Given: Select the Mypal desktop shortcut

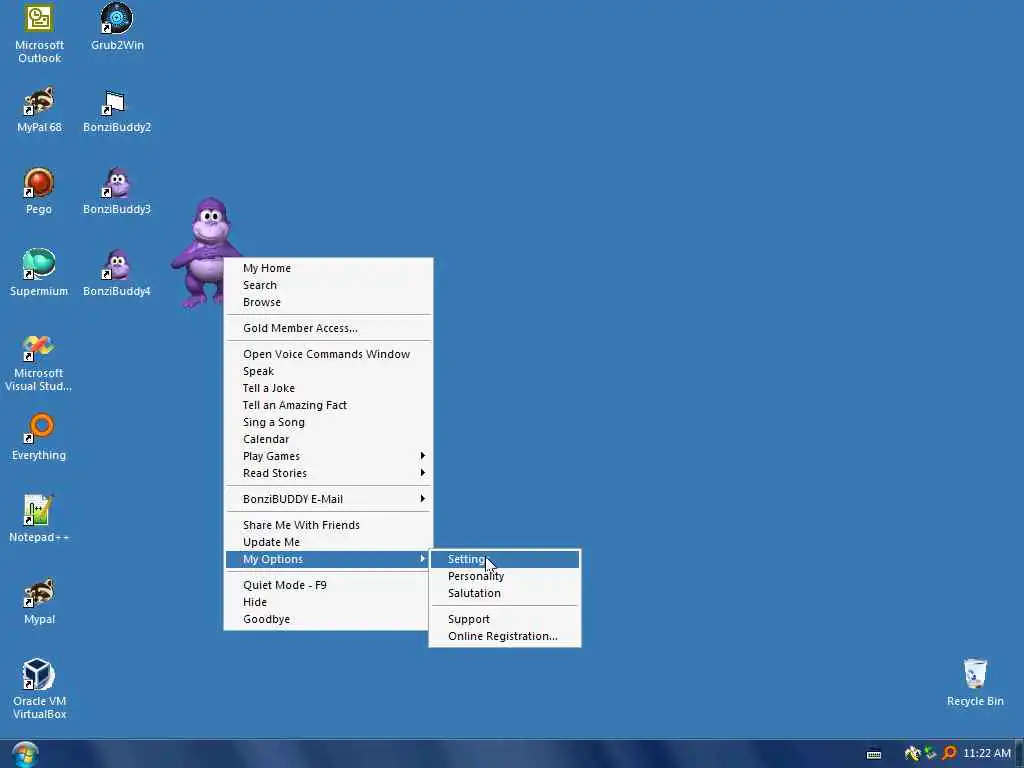Looking at the screenshot, I should pos(39,601).
